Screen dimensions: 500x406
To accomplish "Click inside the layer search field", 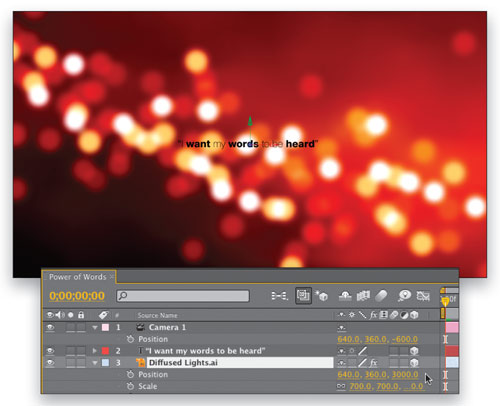I will tap(183, 296).
